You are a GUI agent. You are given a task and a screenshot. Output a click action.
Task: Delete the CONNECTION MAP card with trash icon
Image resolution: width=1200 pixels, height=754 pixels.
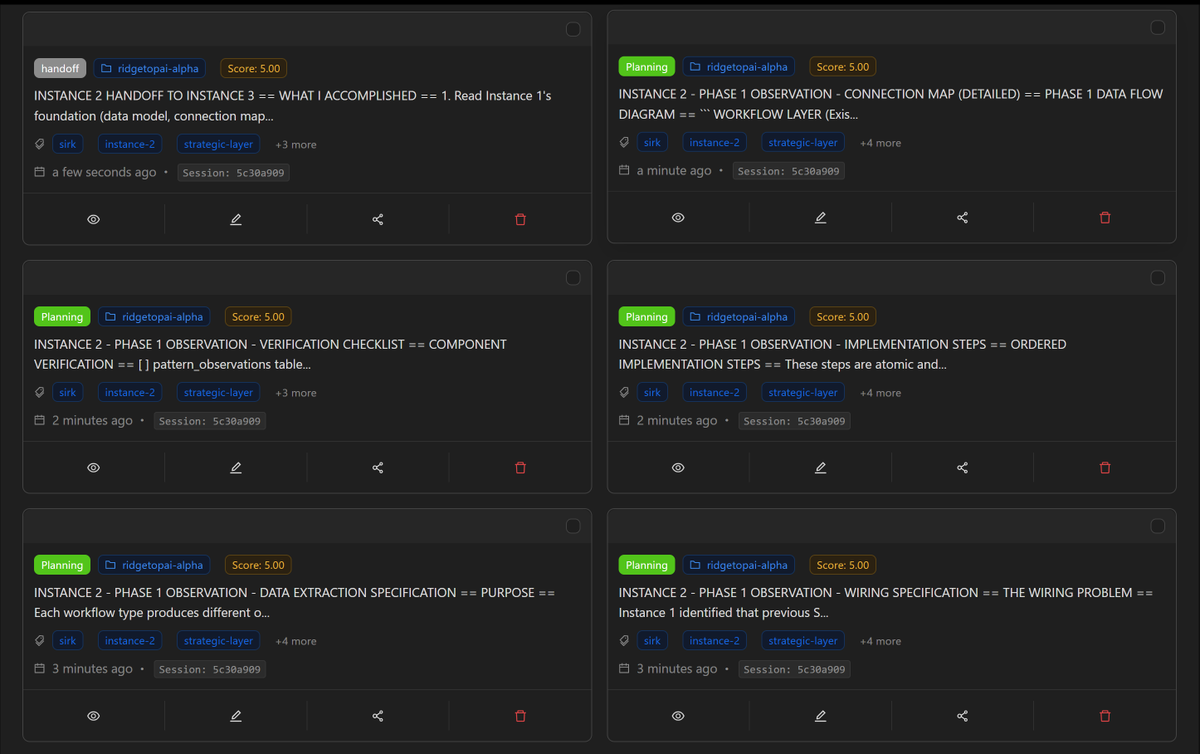1105,217
